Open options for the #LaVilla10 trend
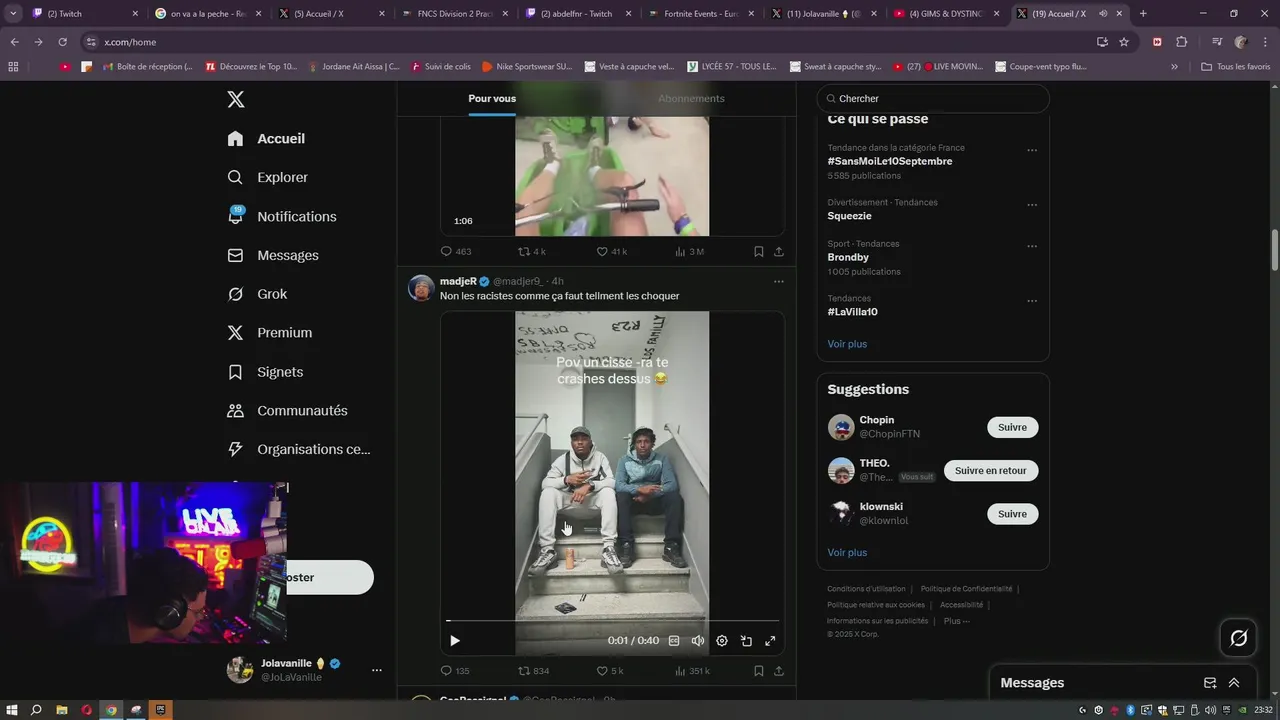The image size is (1280, 720). 1032,301
